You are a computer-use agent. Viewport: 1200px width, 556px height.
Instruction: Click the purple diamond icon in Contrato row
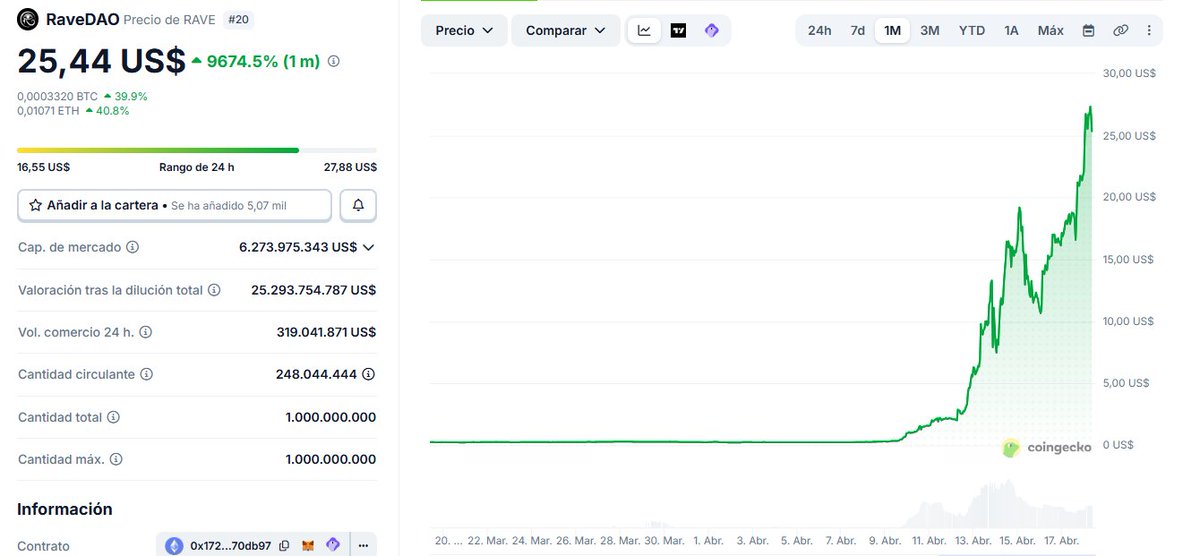333,546
